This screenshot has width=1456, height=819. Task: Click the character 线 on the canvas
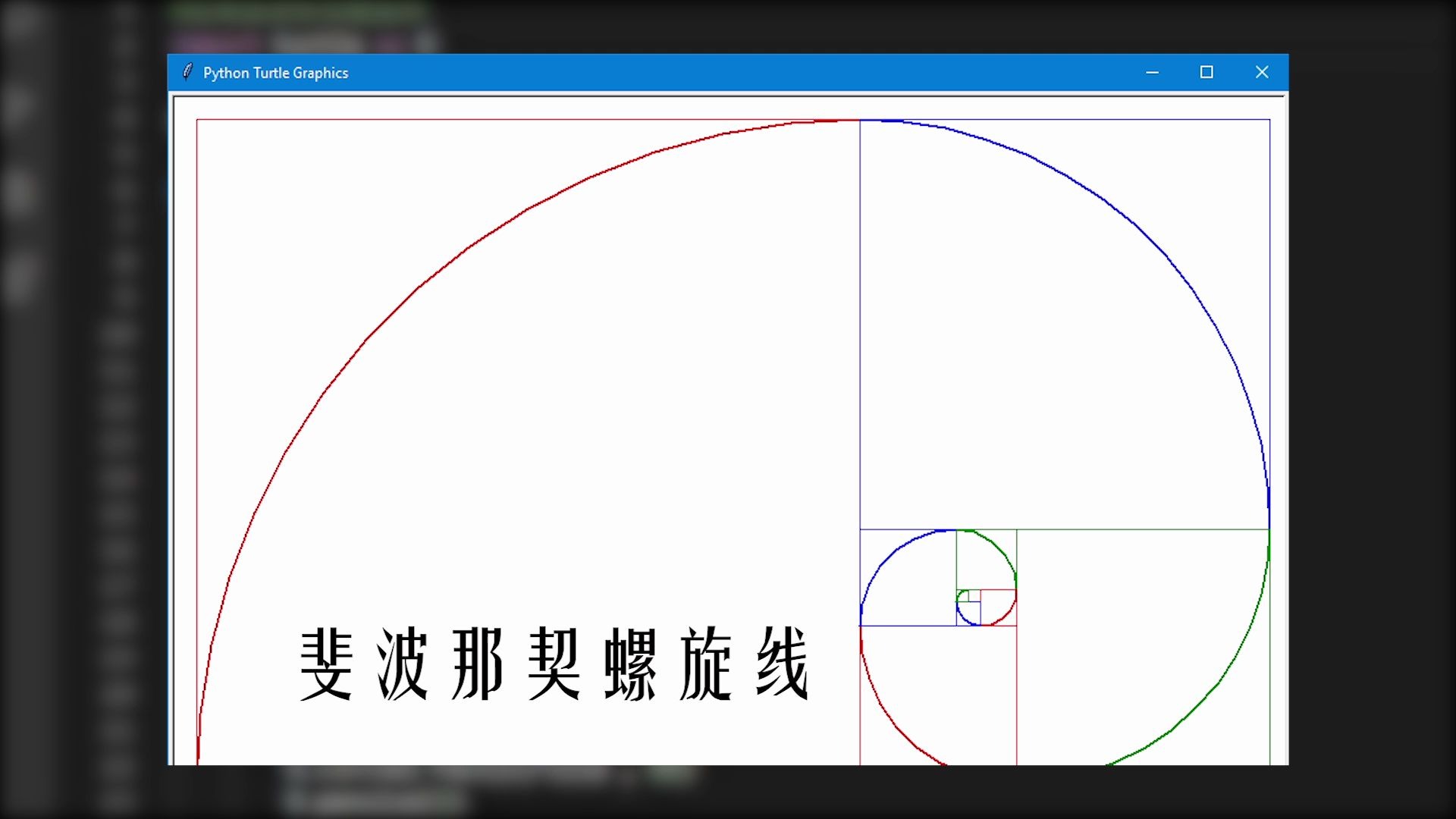pos(782,664)
